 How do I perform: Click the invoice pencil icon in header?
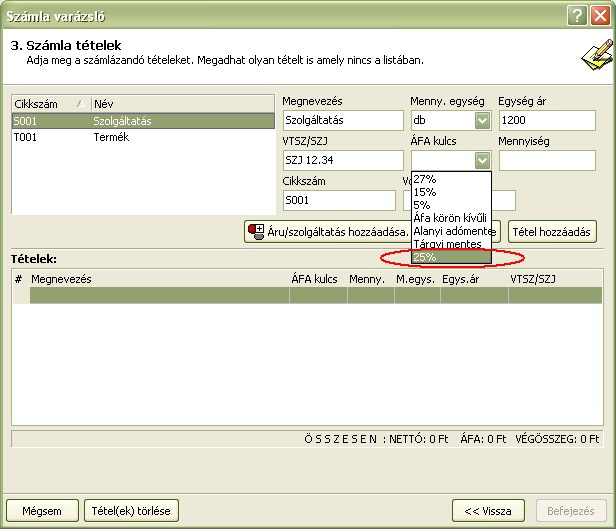coord(590,53)
